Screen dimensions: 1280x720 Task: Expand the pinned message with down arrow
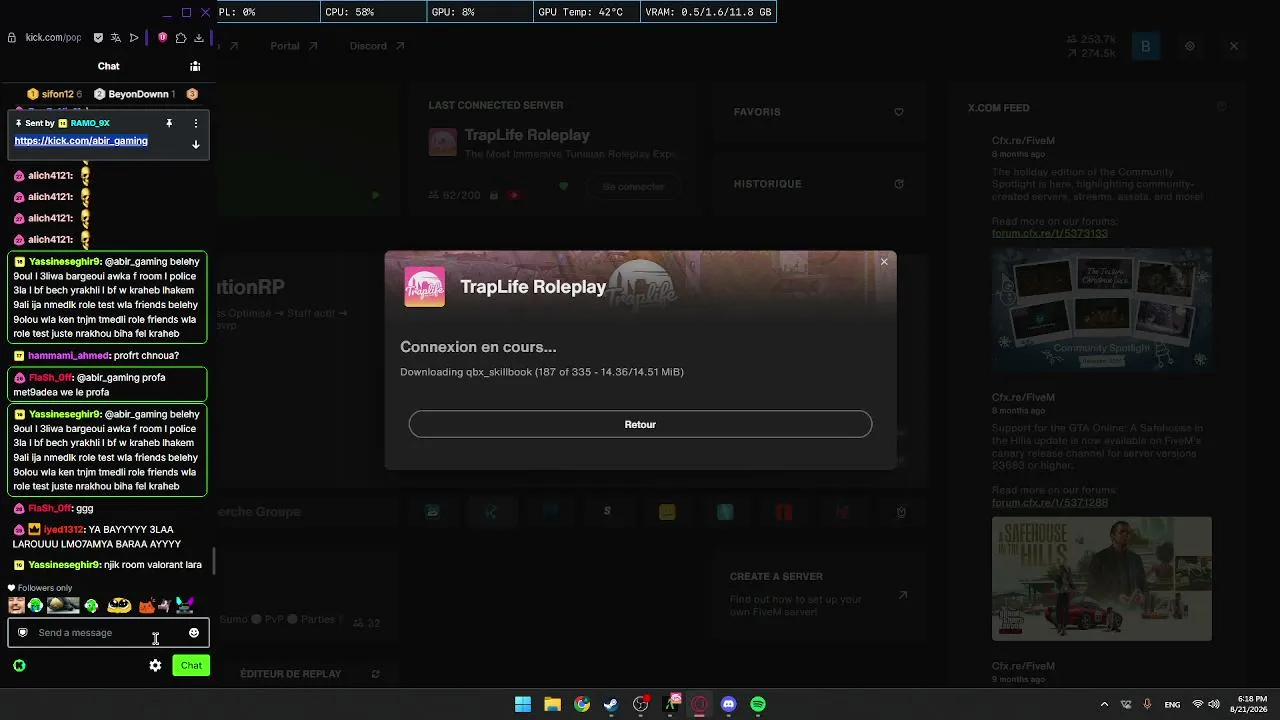pos(195,144)
